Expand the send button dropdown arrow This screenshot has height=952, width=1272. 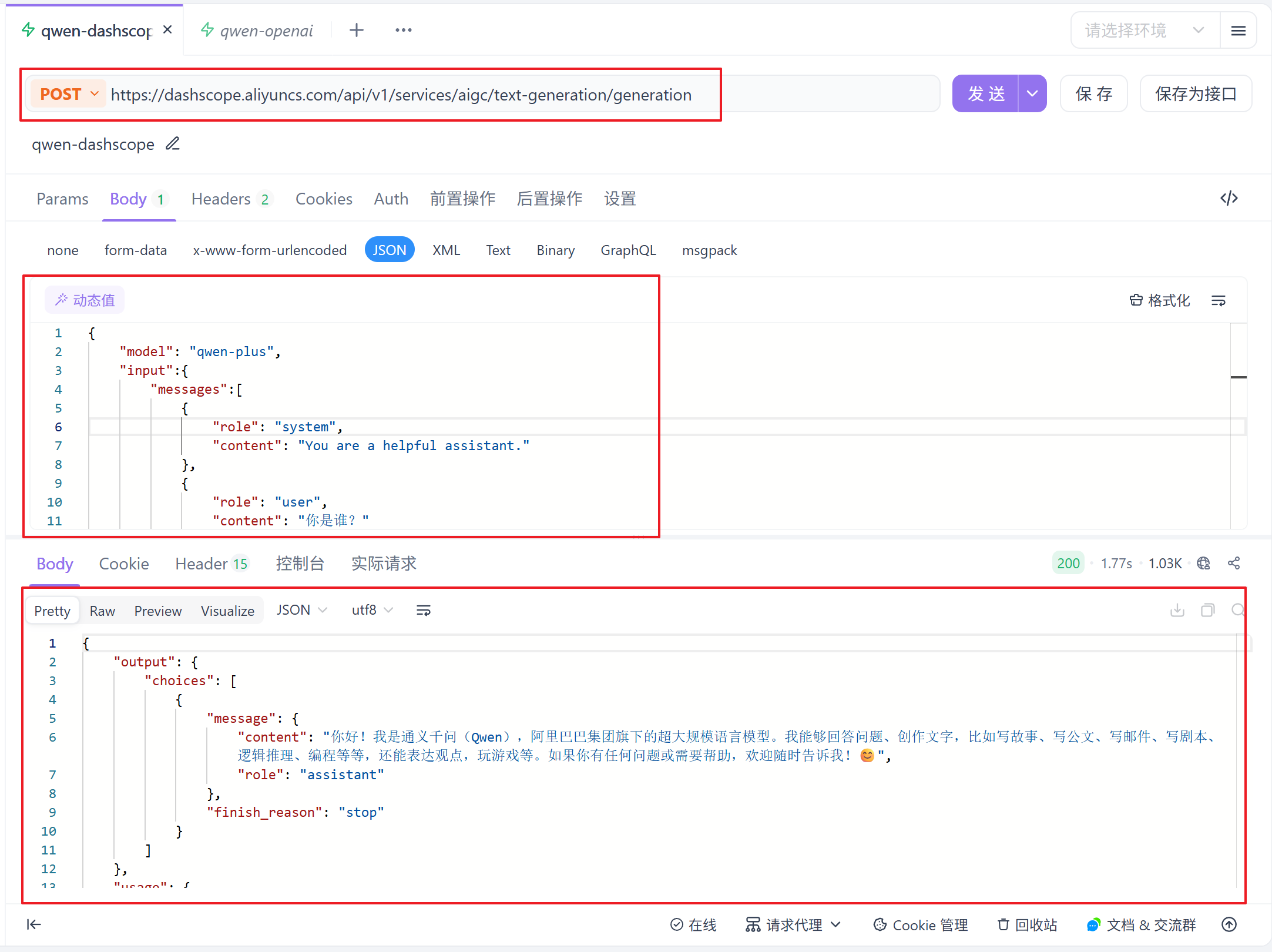[1032, 94]
